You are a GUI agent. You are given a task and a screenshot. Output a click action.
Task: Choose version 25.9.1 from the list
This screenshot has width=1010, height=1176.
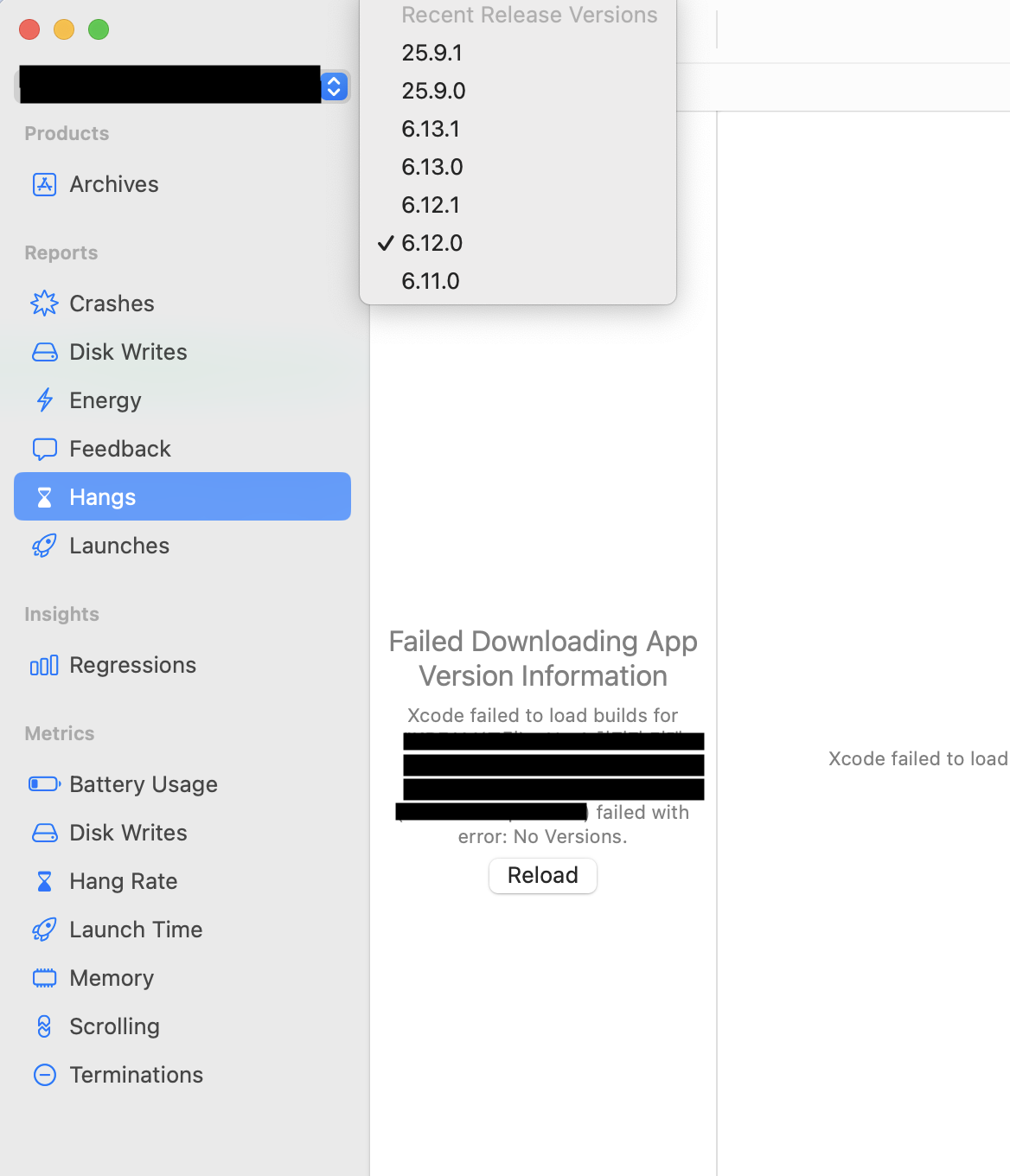(x=518, y=53)
